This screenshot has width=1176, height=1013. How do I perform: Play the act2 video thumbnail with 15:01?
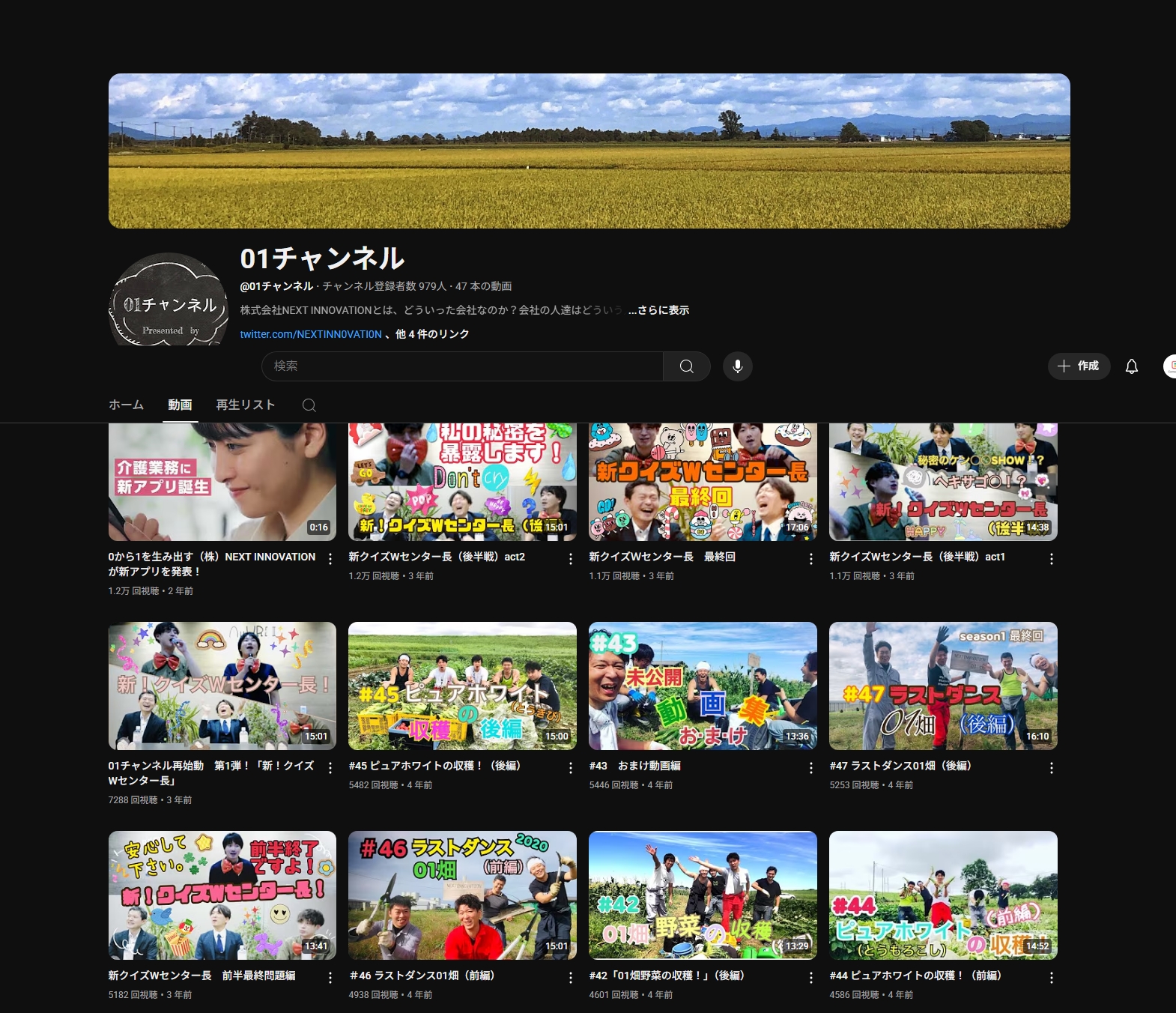(462, 482)
